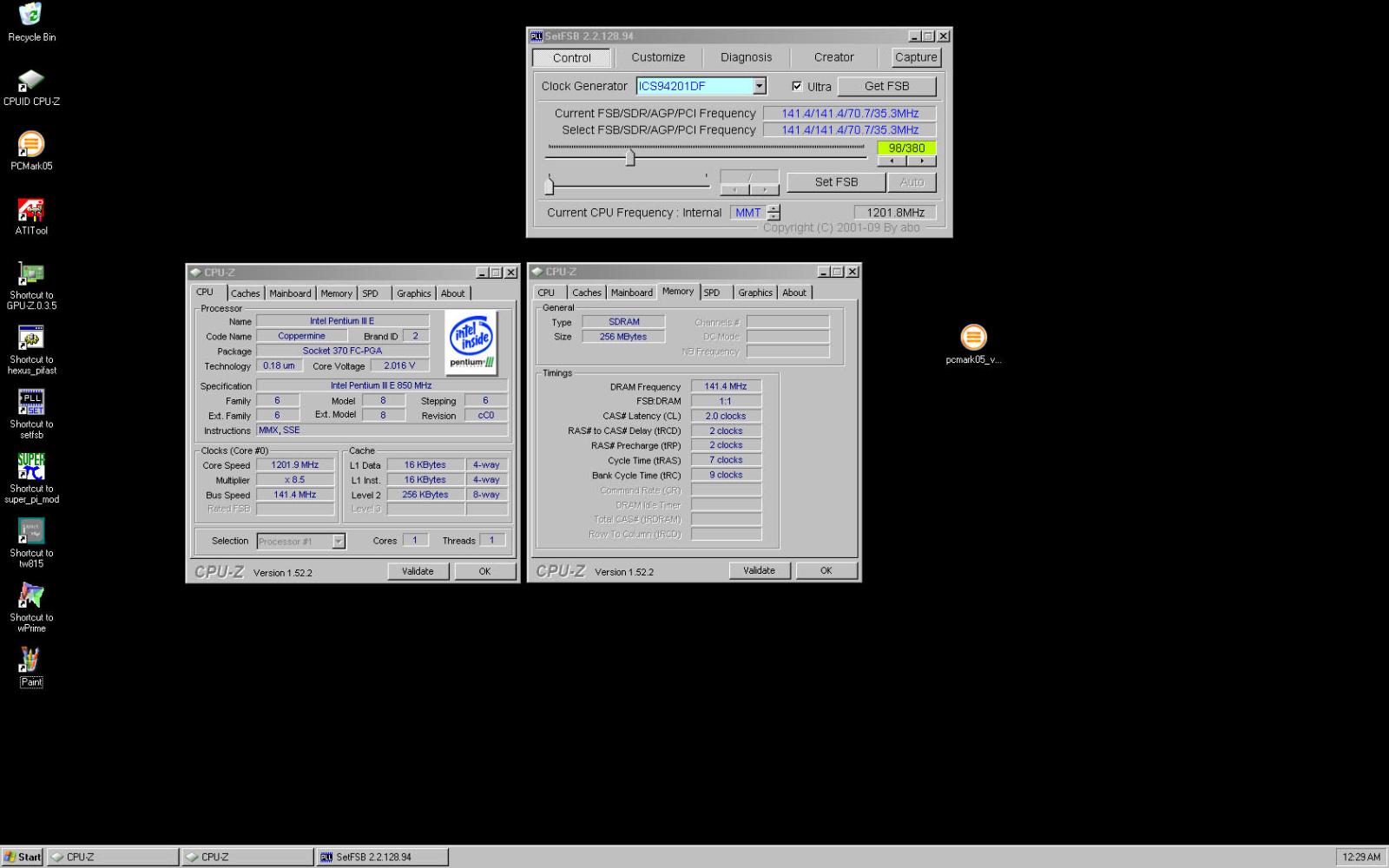Screen dimensions: 1389x868
Task: Open Caches tab in left CPU-Z window
Action: (x=245, y=293)
